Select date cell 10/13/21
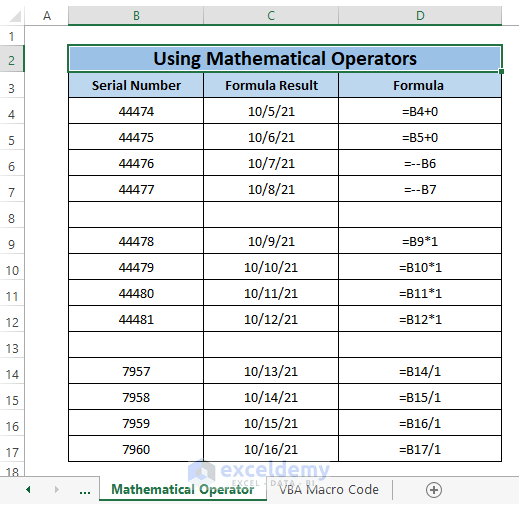The width and height of the screenshot is (519, 505). pos(271,371)
